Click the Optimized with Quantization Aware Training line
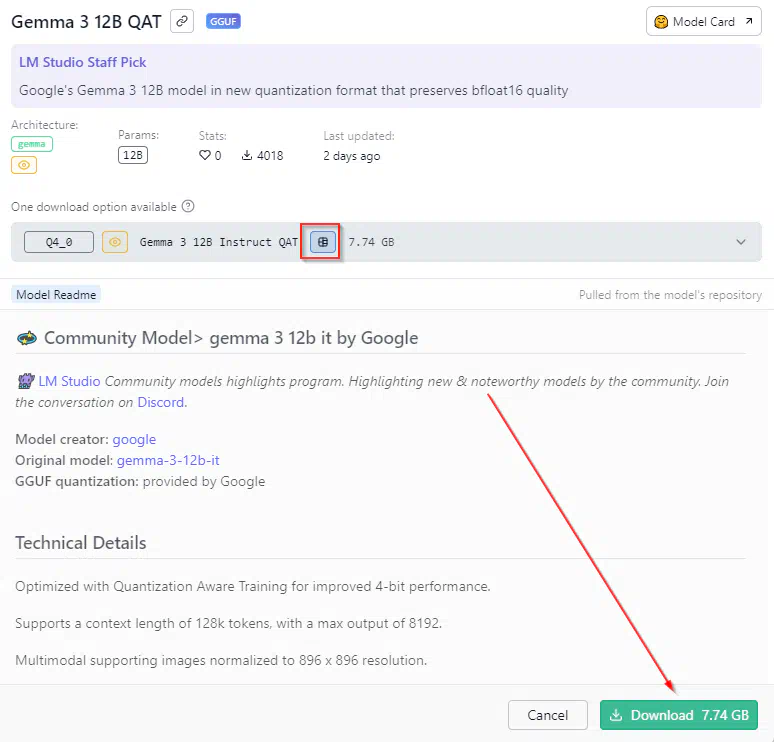Screen dimensions: 774x742 coord(253,586)
